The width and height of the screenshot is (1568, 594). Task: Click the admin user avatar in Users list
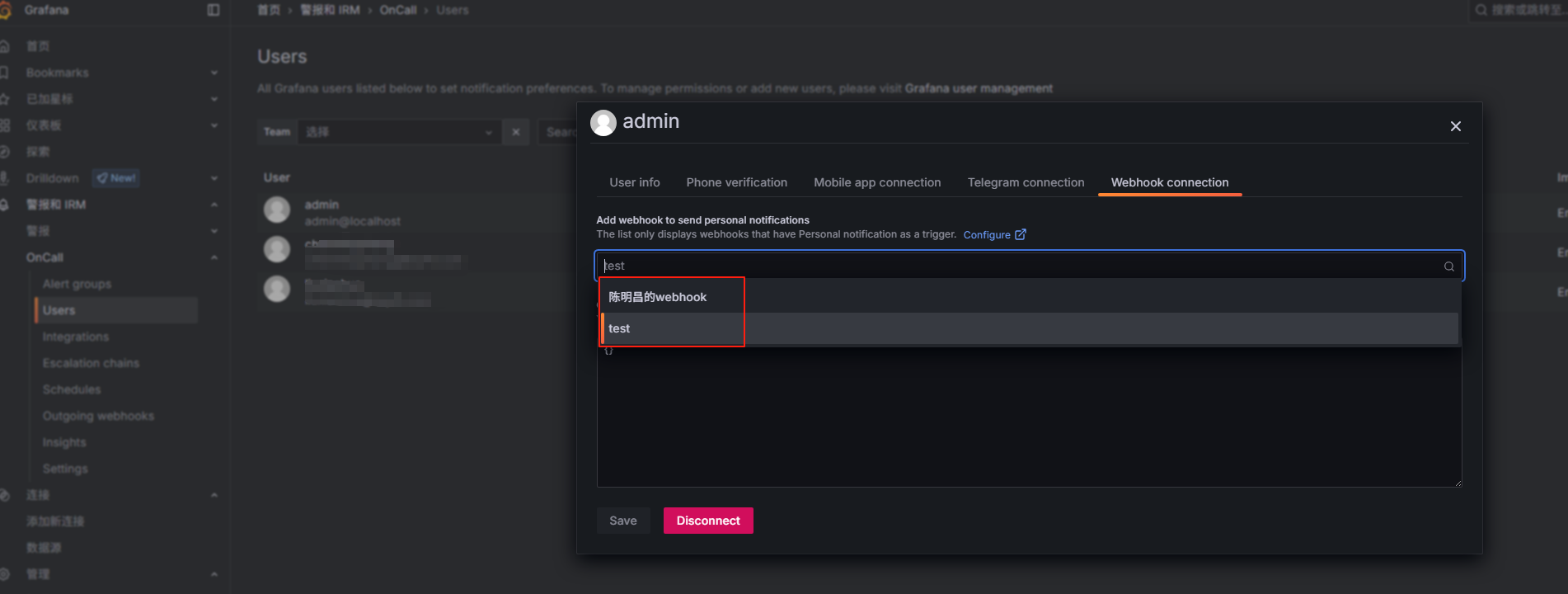(277, 210)
